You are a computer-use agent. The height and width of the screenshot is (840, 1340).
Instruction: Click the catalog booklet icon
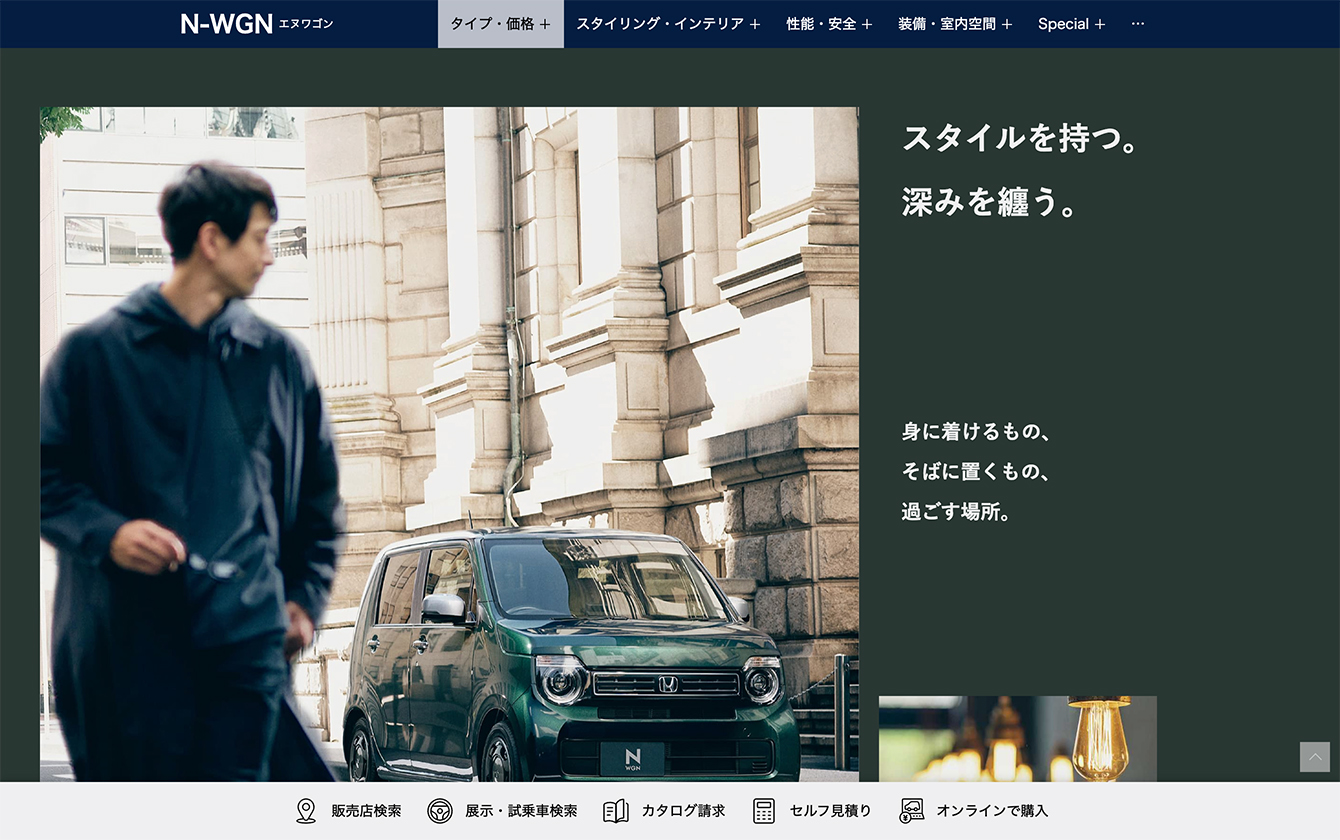tap(616, 811)
